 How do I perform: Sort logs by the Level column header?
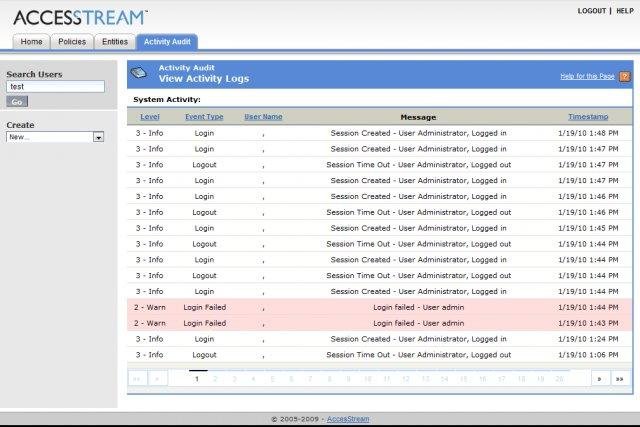click(150, 117)
